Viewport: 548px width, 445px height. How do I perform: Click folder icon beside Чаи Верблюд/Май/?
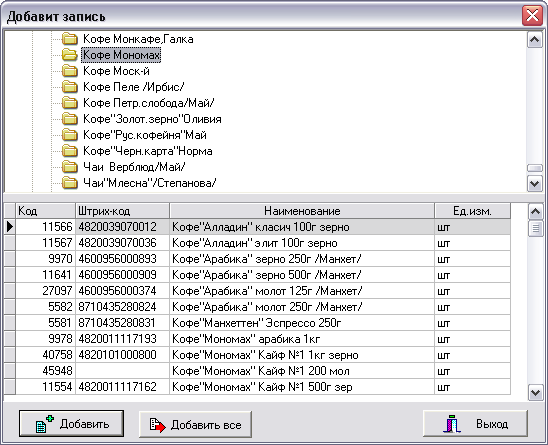[70, 167]
